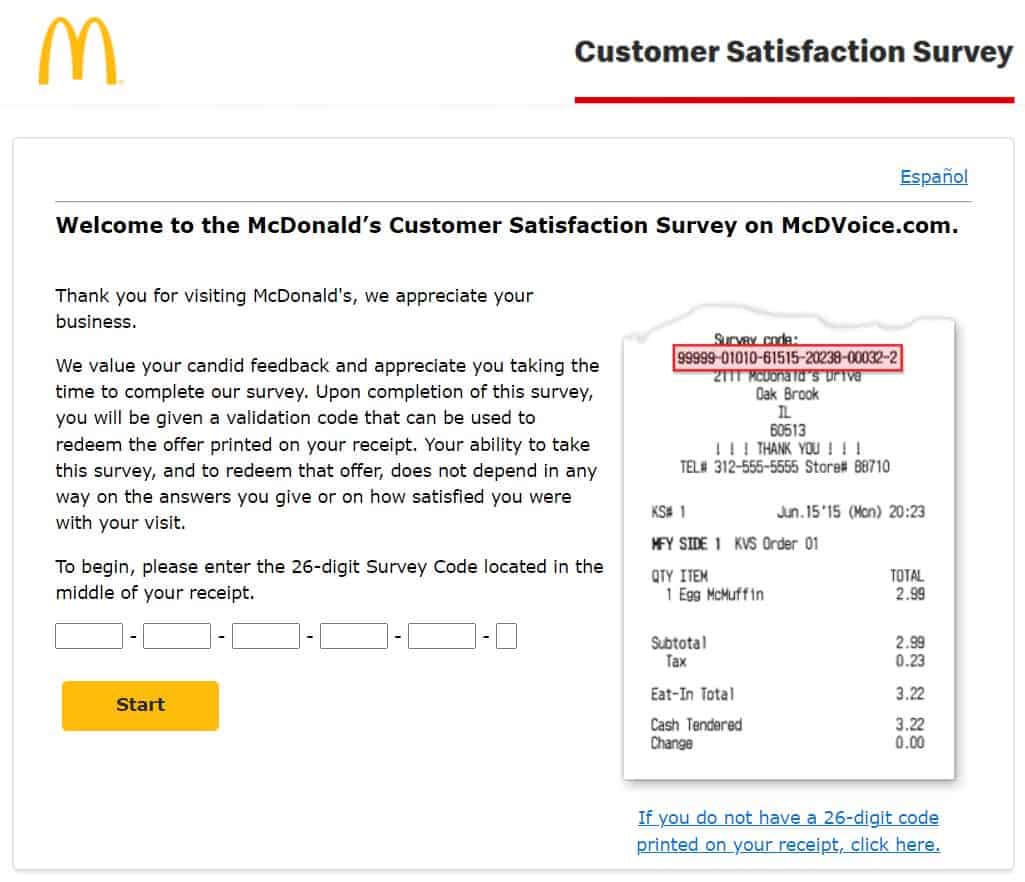Click the McDonald's golden arches logo
Image resolution: width=1025 pixels, height=882 pixels.
click(x=78, y=51)
